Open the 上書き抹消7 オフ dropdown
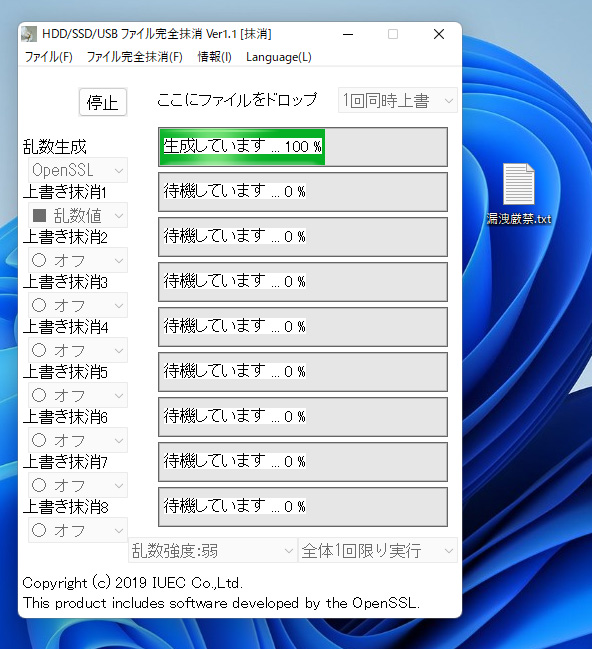Screen dimensions: 592x649 pos(78,485)
